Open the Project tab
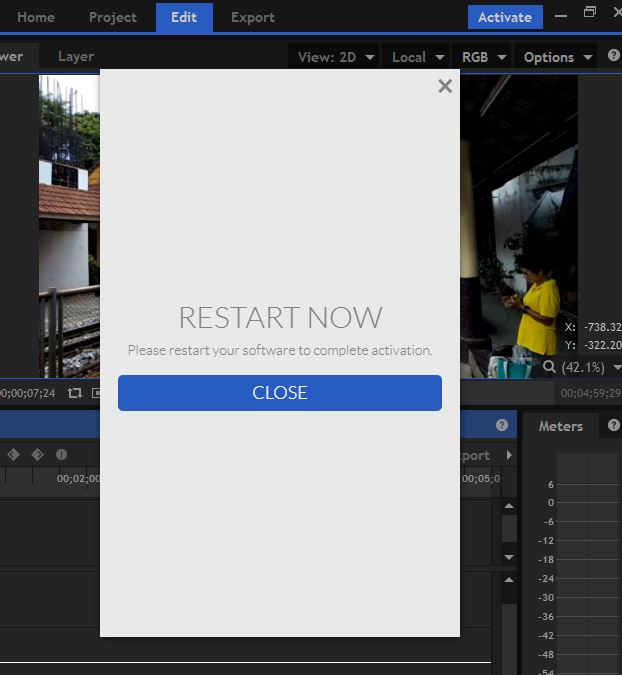The width and height of the screenshot is (622, 675). point(113,17)
